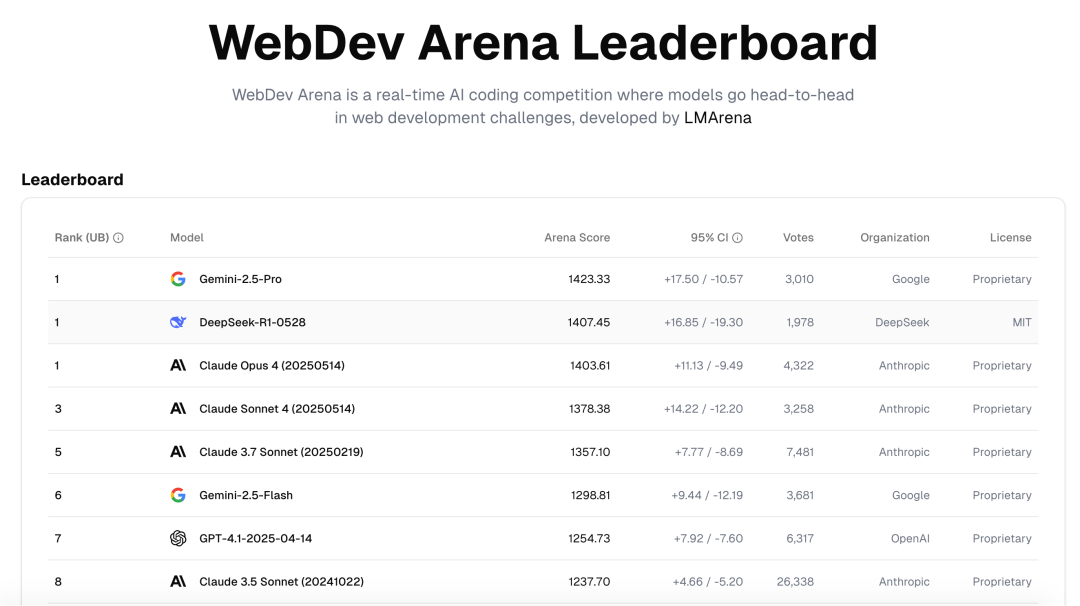The width and height of the screenshot is (1080, 606).
Task: Click the Model column header
Action: pyautogui.click(x=187, y=238)
